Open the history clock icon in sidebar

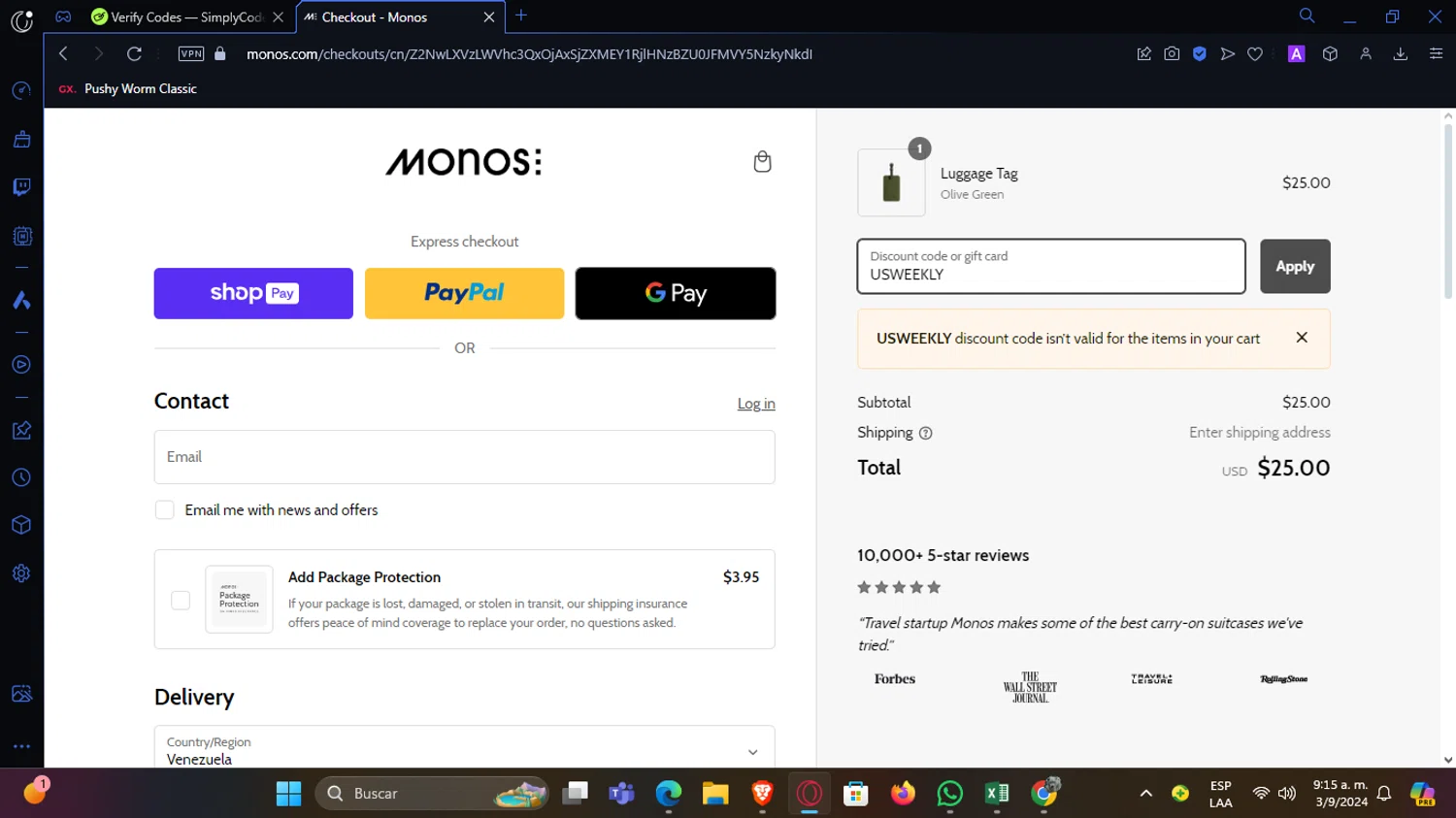[21, 477]
